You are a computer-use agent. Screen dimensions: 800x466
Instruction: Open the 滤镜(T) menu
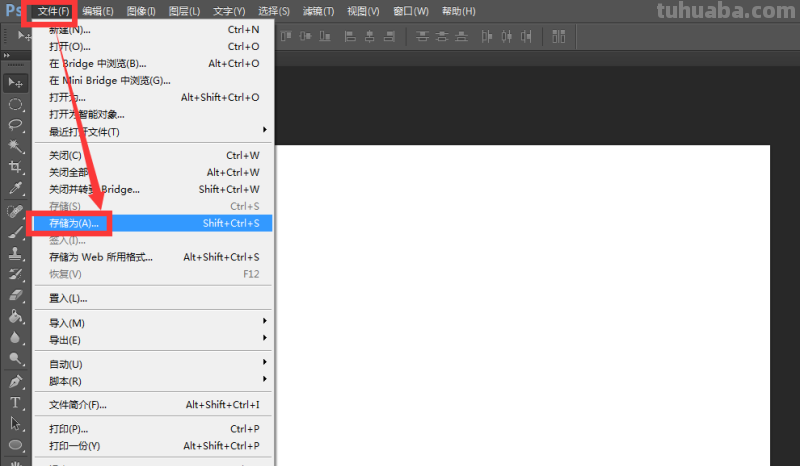(x=317, y=11)
